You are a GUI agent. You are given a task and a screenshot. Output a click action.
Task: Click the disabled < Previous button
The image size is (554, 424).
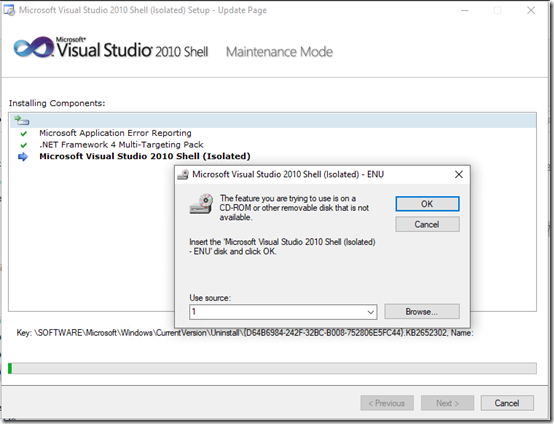(387, 403)
